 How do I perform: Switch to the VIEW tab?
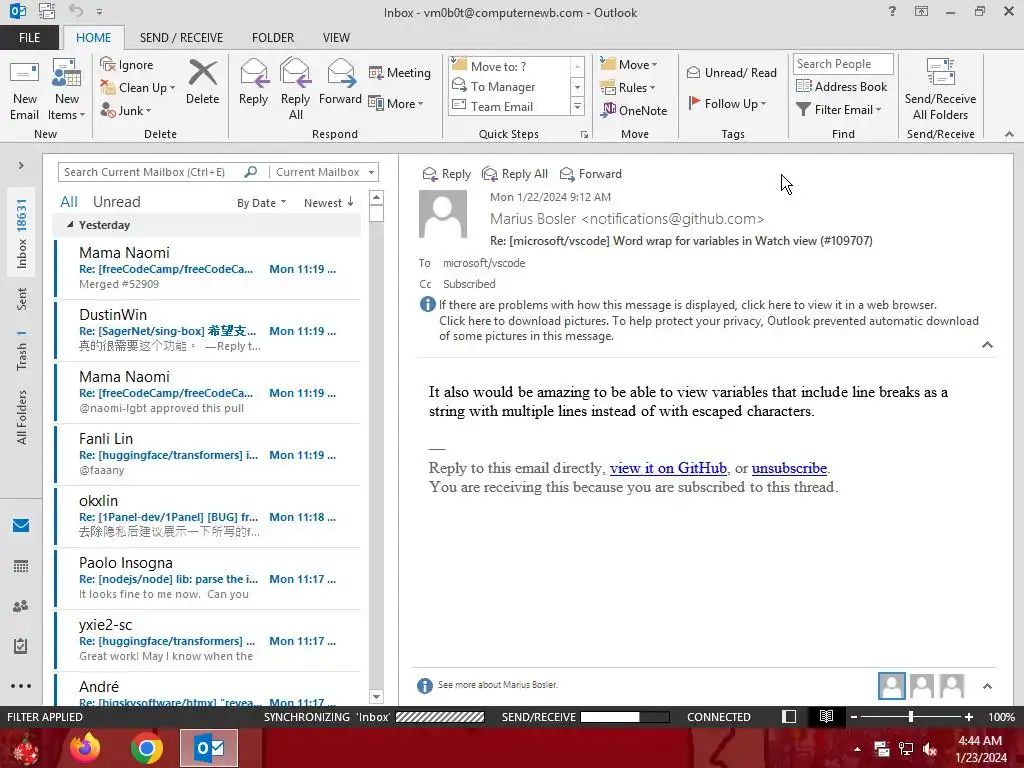(336, 37)
